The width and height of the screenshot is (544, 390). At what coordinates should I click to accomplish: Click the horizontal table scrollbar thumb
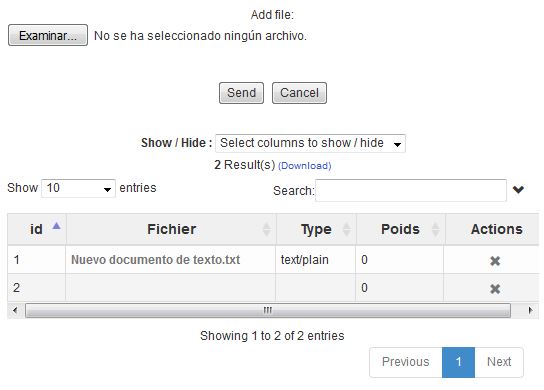coord(268,310)
